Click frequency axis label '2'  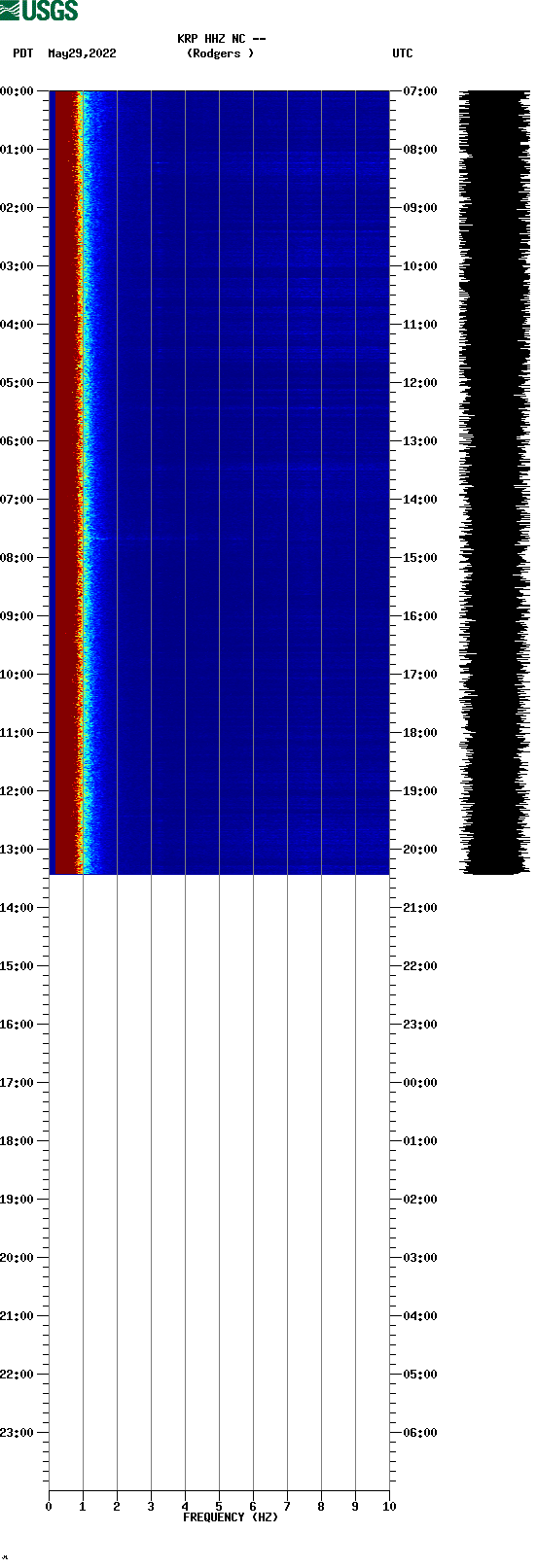[117, 1507]
